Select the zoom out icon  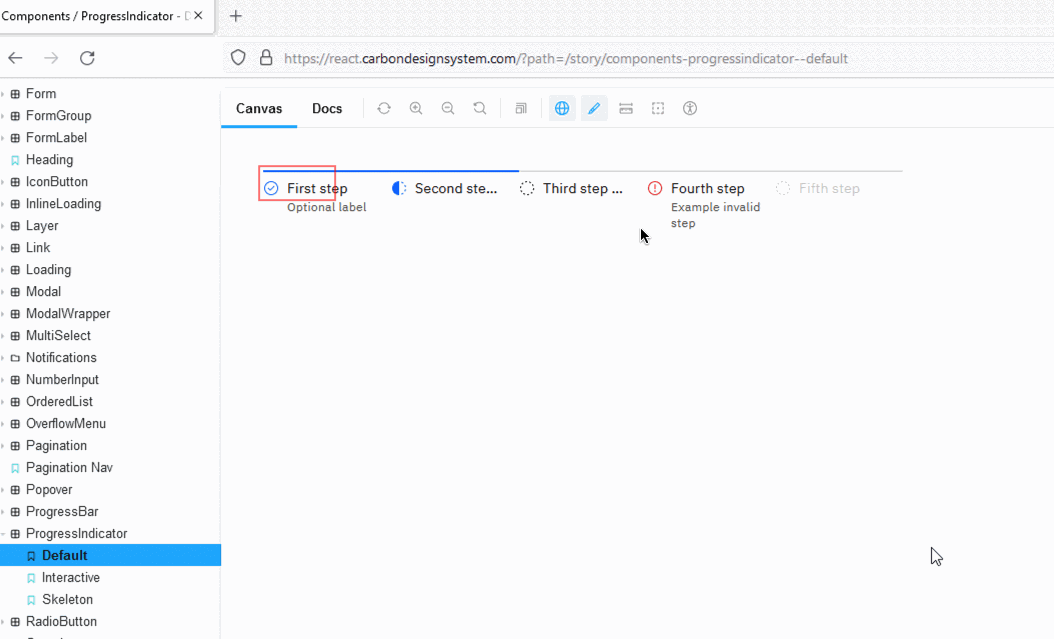(x=448, y=108)
